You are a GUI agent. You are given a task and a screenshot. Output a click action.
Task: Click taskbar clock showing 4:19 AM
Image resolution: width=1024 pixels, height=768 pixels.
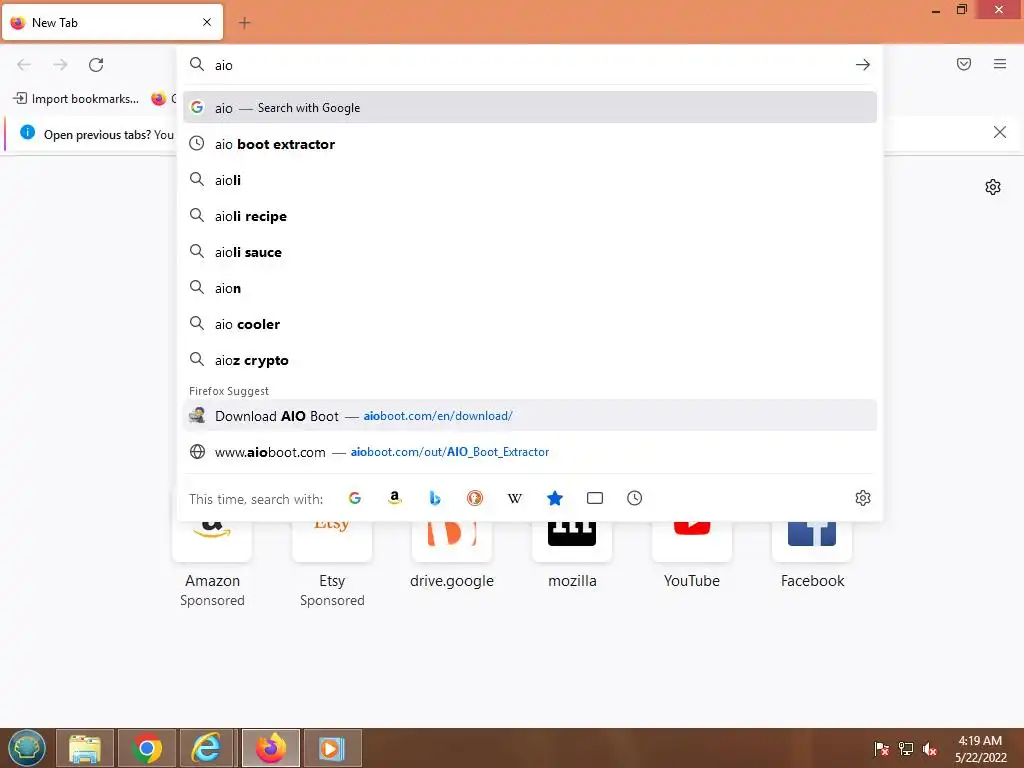[980, 749]
